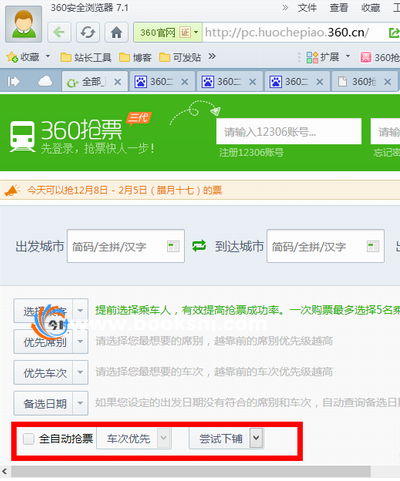The height and width of the screenshot is (481, 400).
Task: Click the user avatar profile picture
Action: [23, 24]
